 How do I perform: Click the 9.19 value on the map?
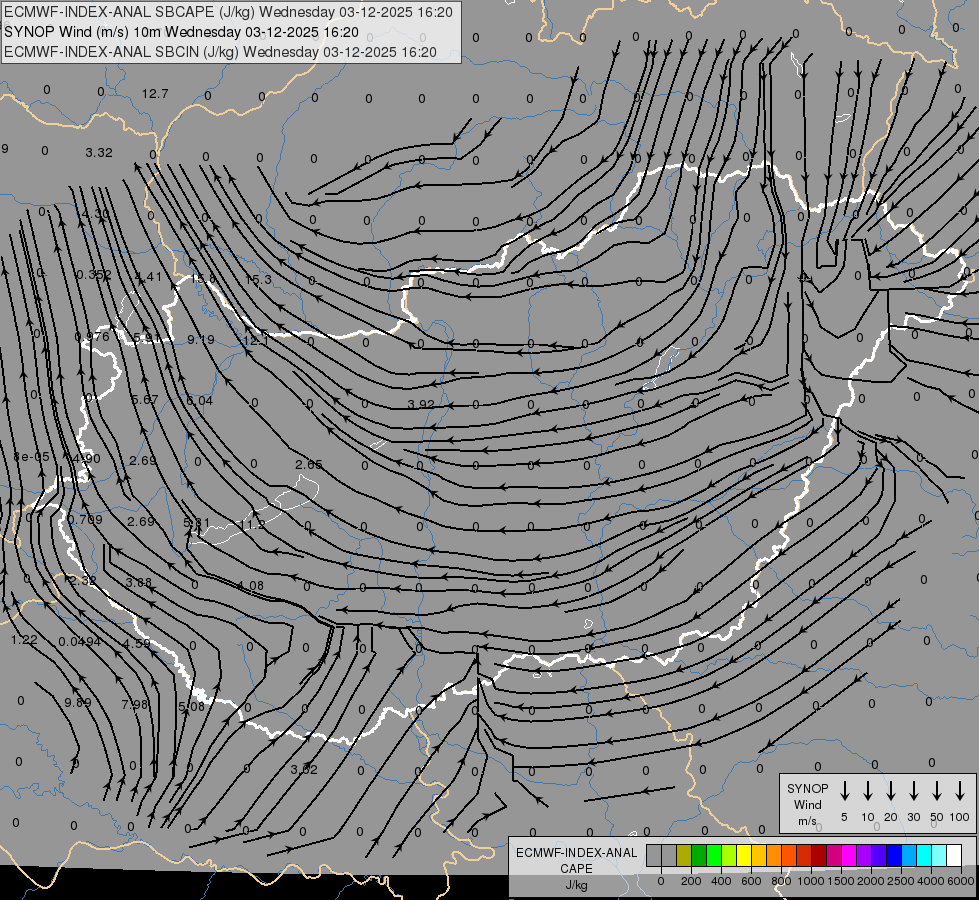coord(201,340)
